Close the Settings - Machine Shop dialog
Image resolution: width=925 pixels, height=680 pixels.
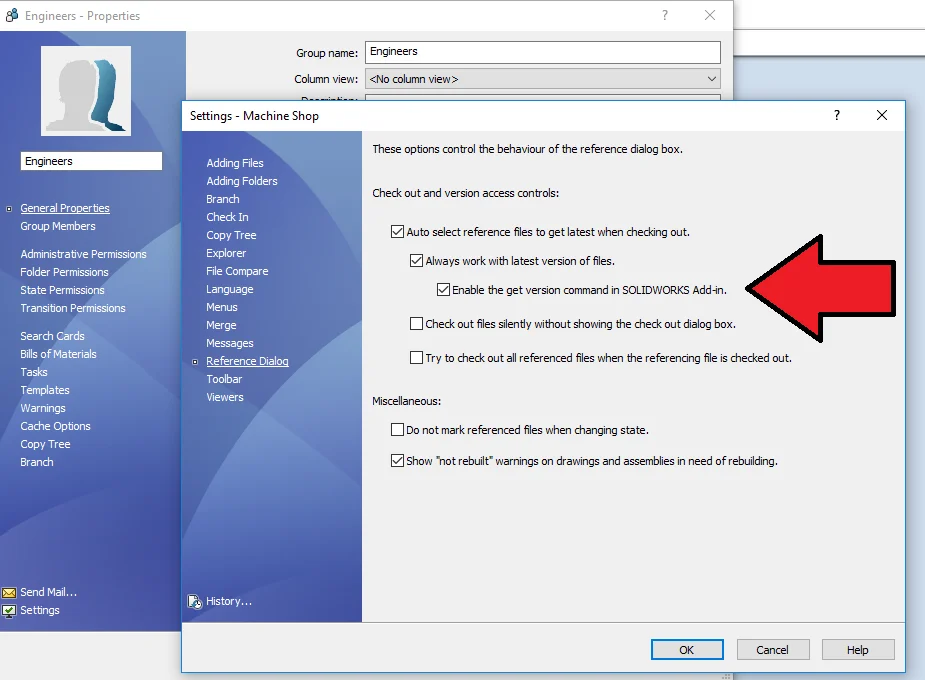click(881, 115)
